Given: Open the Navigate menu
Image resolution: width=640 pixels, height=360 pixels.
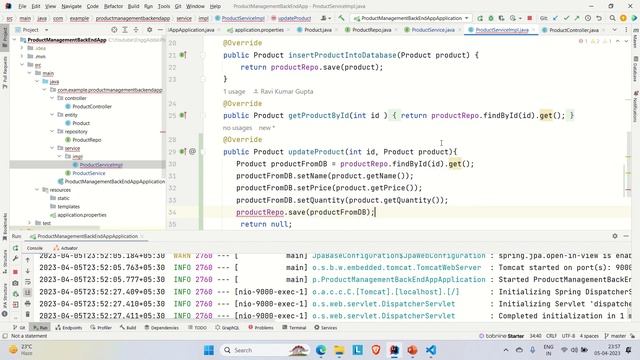Looking at the screenshot, I should tap(71, 6).
